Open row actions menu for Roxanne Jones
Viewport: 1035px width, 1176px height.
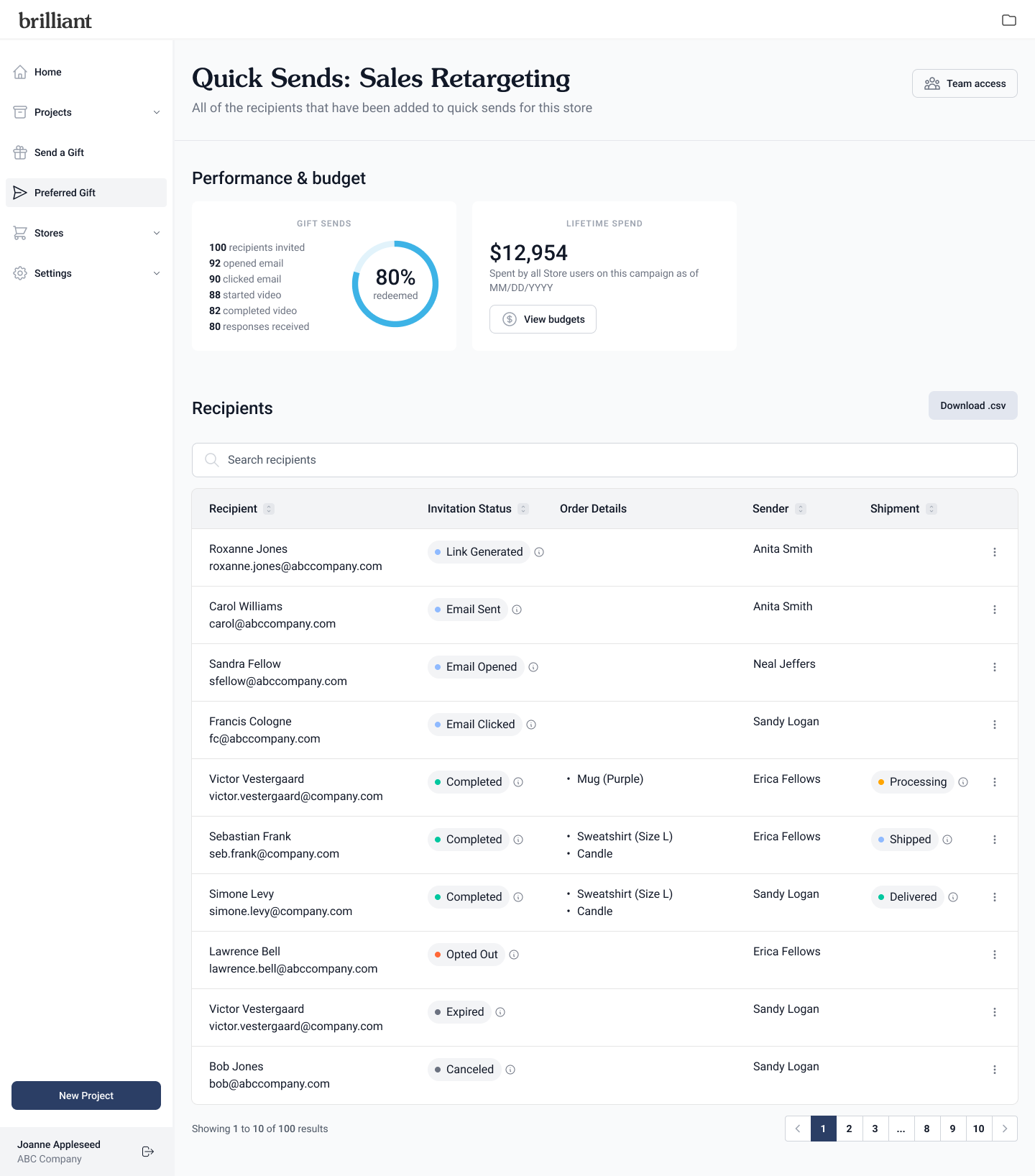(995, 552)
